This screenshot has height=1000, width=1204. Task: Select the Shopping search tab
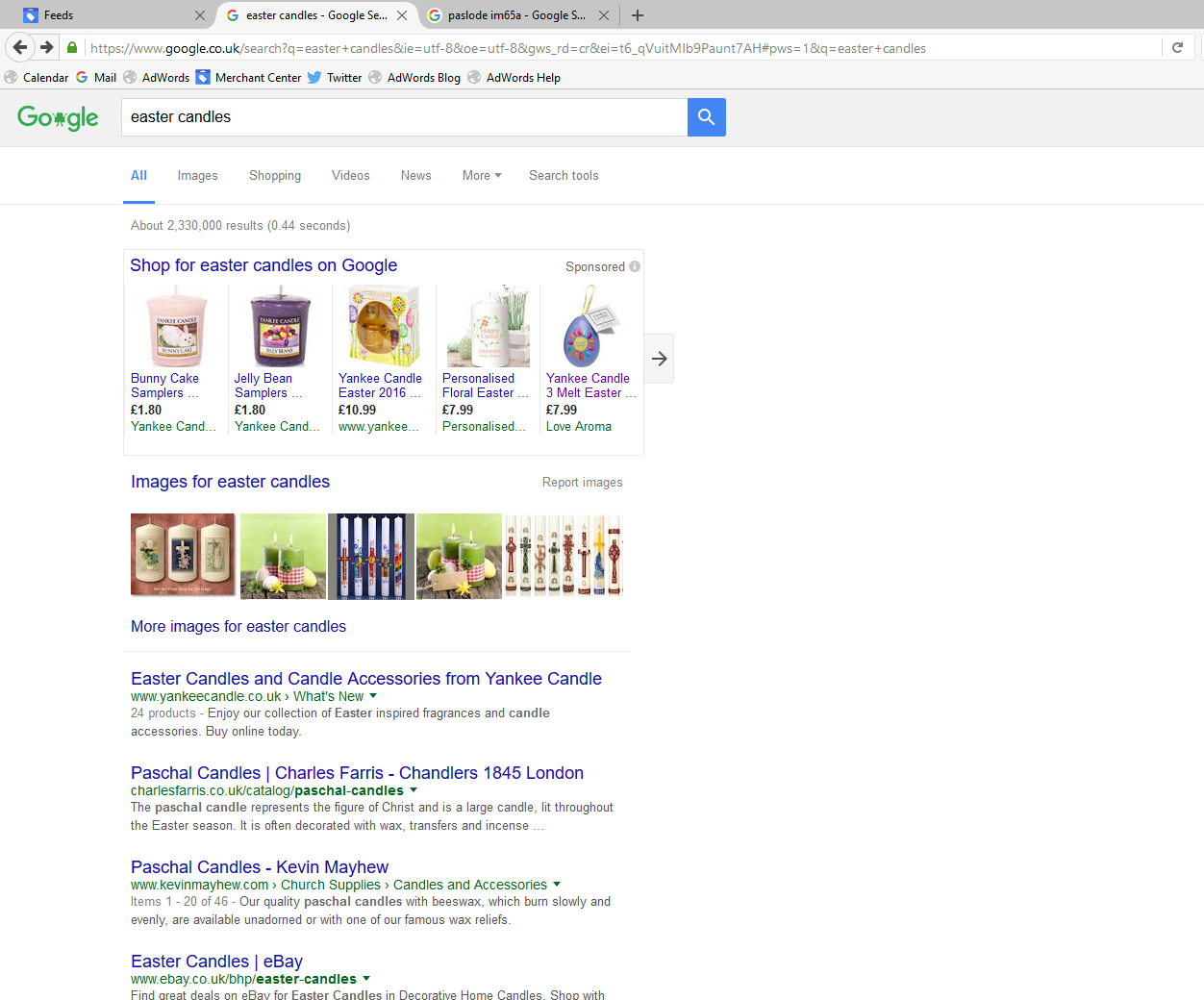coord(275,175)
